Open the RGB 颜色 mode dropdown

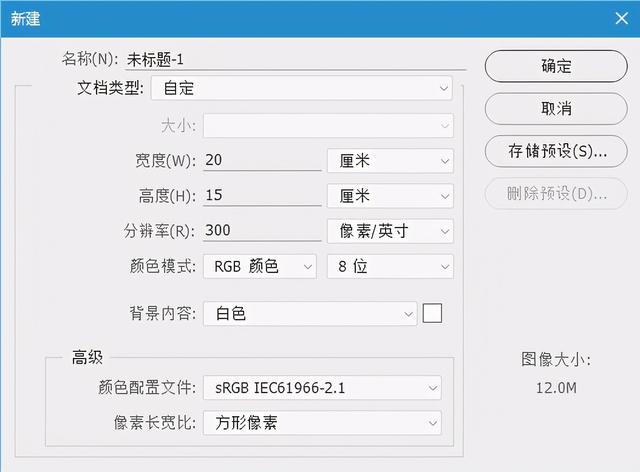pos(260,267)
